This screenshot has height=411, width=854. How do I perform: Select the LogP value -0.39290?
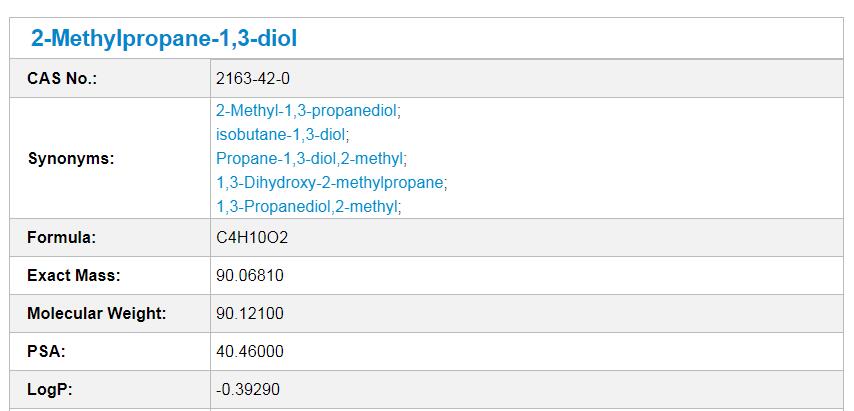(x=248, y=389)
